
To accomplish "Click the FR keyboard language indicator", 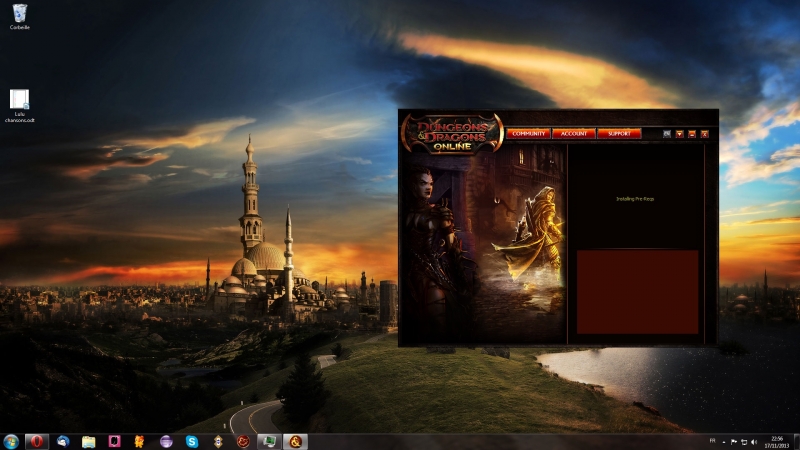I will click(712, 441).
